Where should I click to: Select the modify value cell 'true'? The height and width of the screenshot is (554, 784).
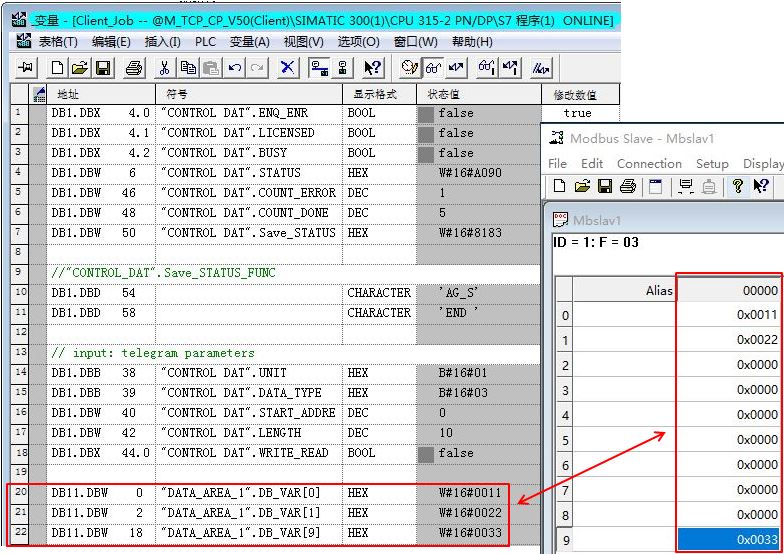(x=580, y=113)
